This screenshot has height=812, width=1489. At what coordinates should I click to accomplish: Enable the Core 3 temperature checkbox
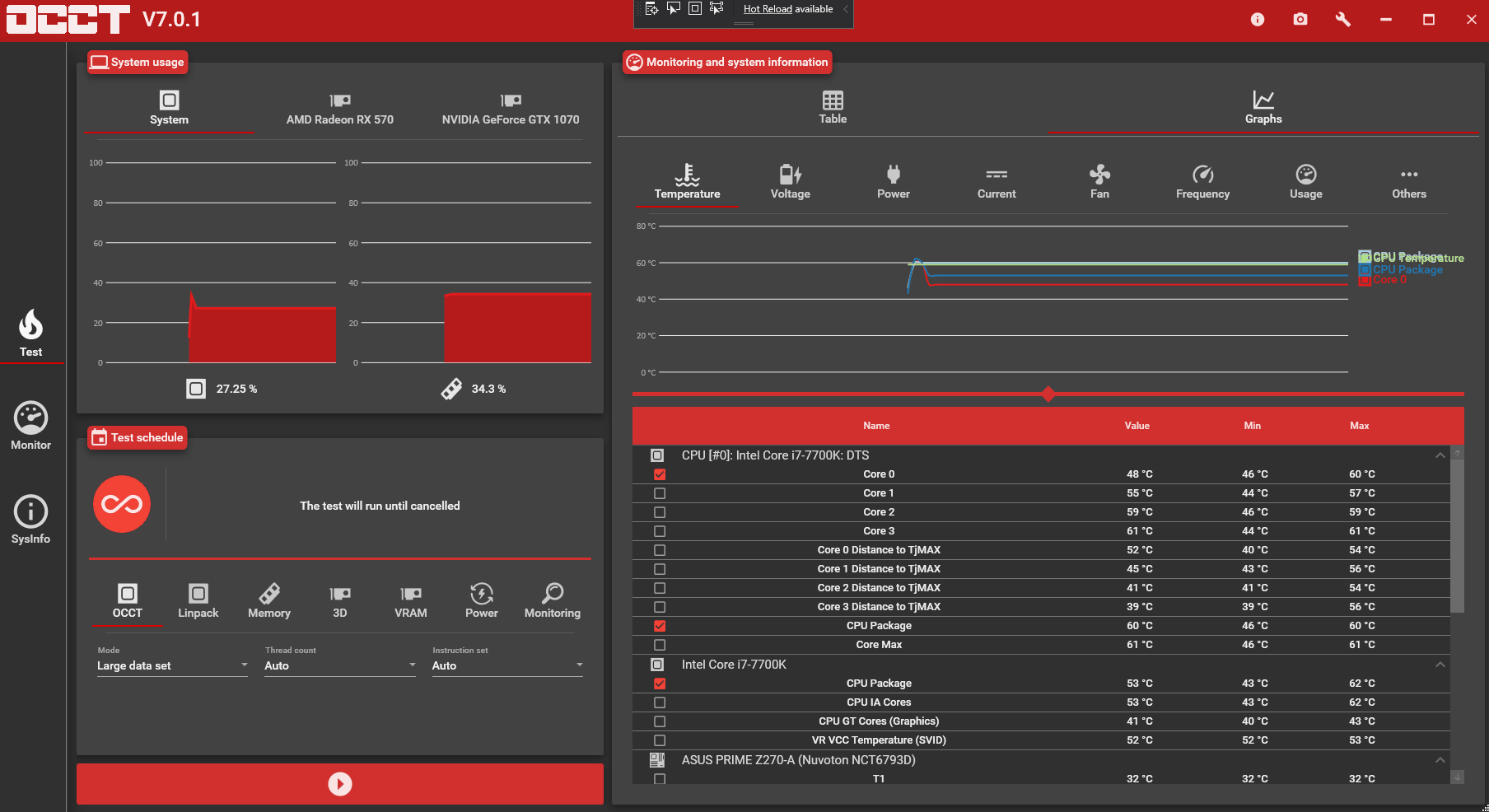point(660,531)
